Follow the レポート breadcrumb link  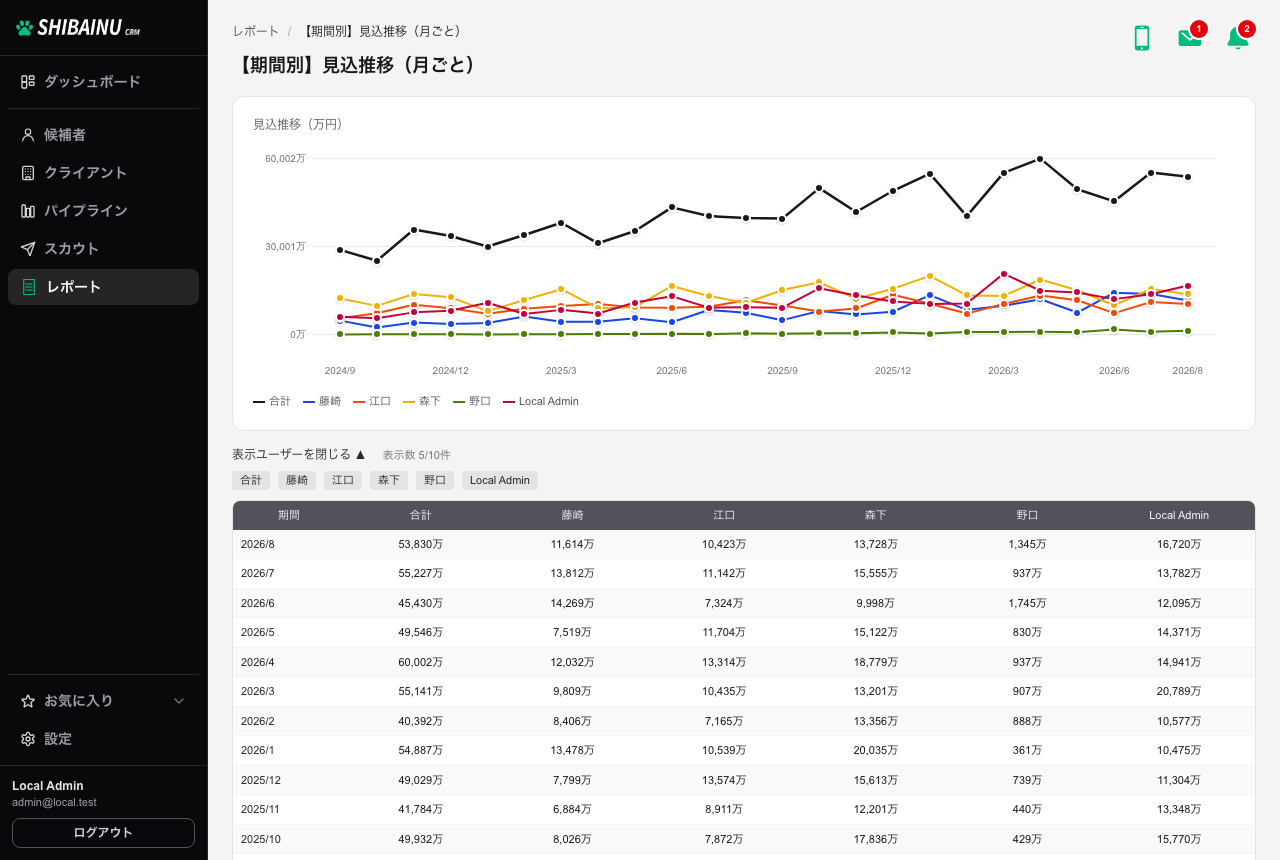256,31
